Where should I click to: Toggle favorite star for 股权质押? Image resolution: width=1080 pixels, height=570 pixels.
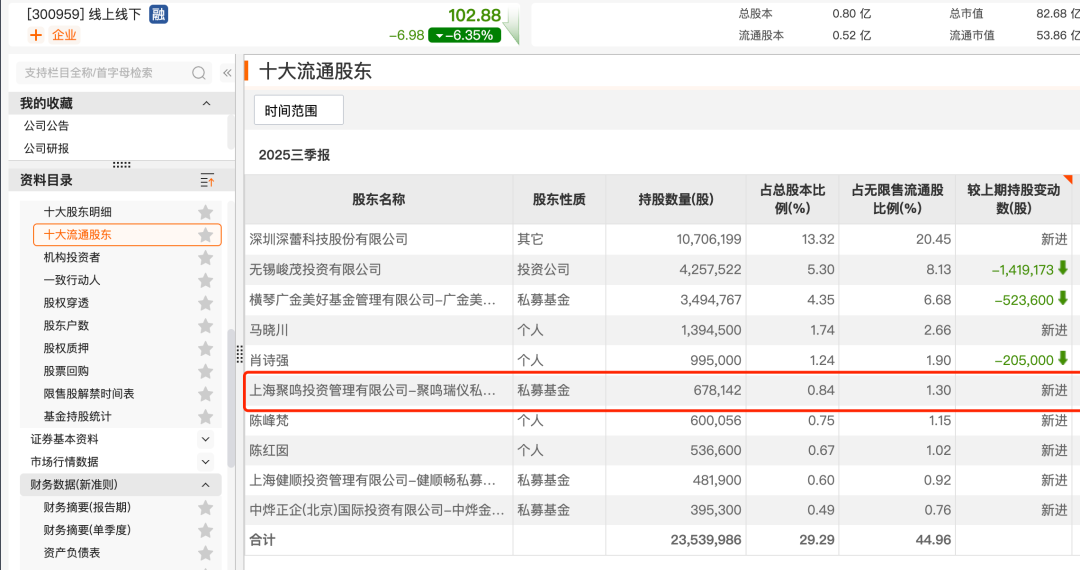[205, 348]
